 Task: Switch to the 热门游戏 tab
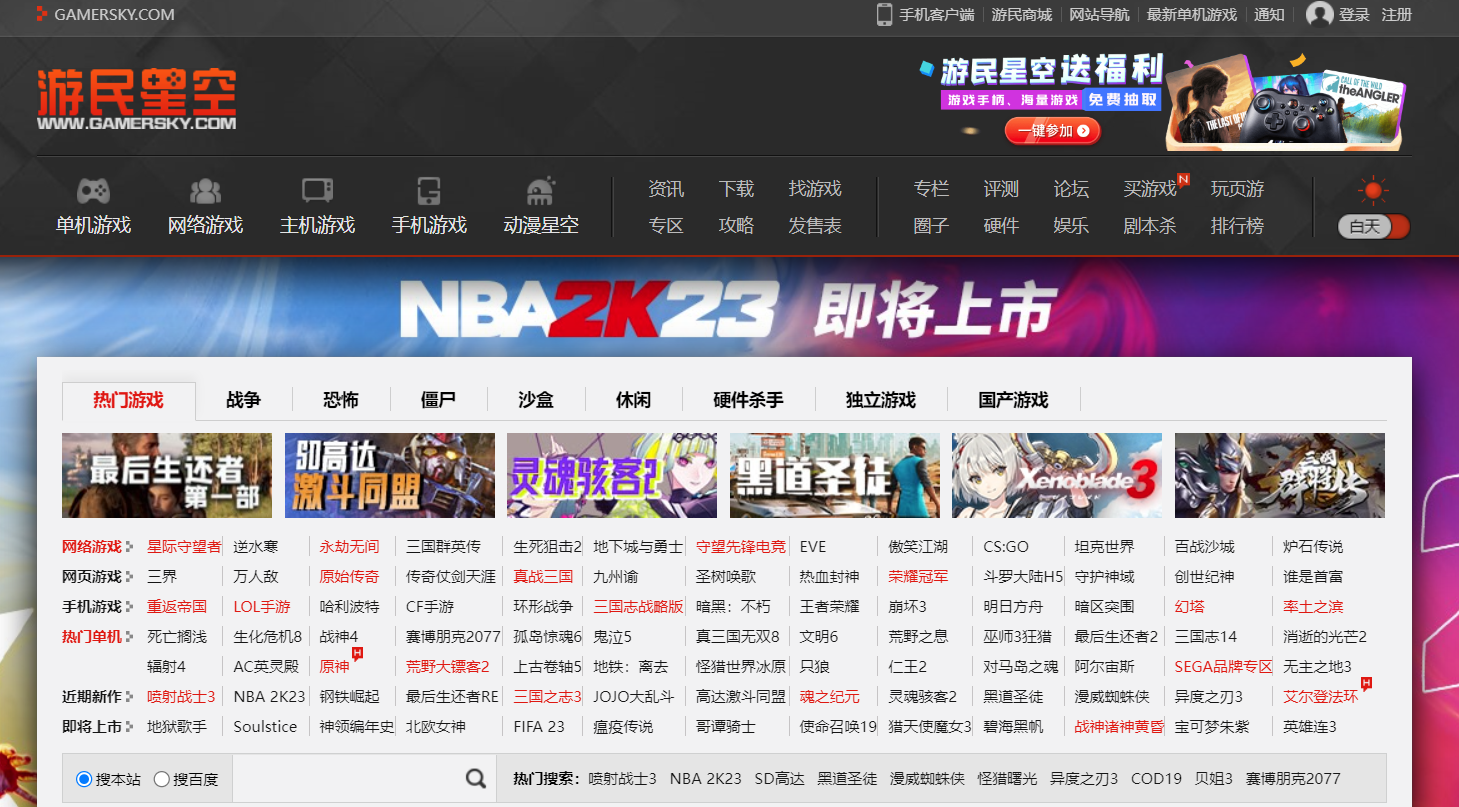point(129,400)
